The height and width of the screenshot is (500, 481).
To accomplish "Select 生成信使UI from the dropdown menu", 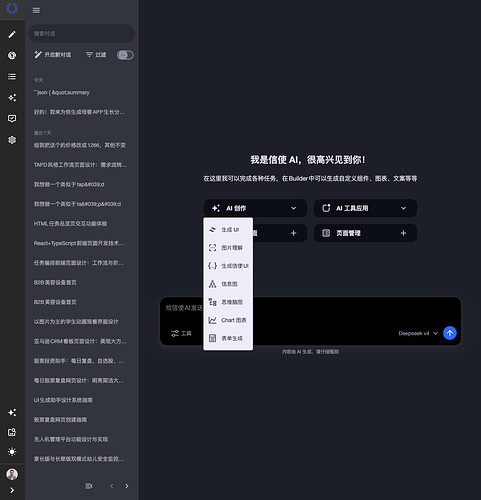I will 228,266.
